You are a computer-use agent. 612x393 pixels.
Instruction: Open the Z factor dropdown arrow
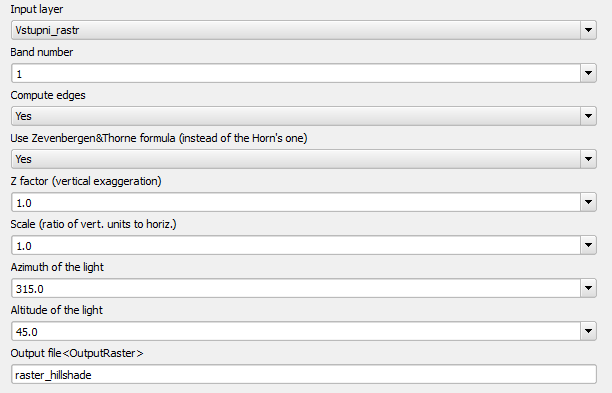588,202
